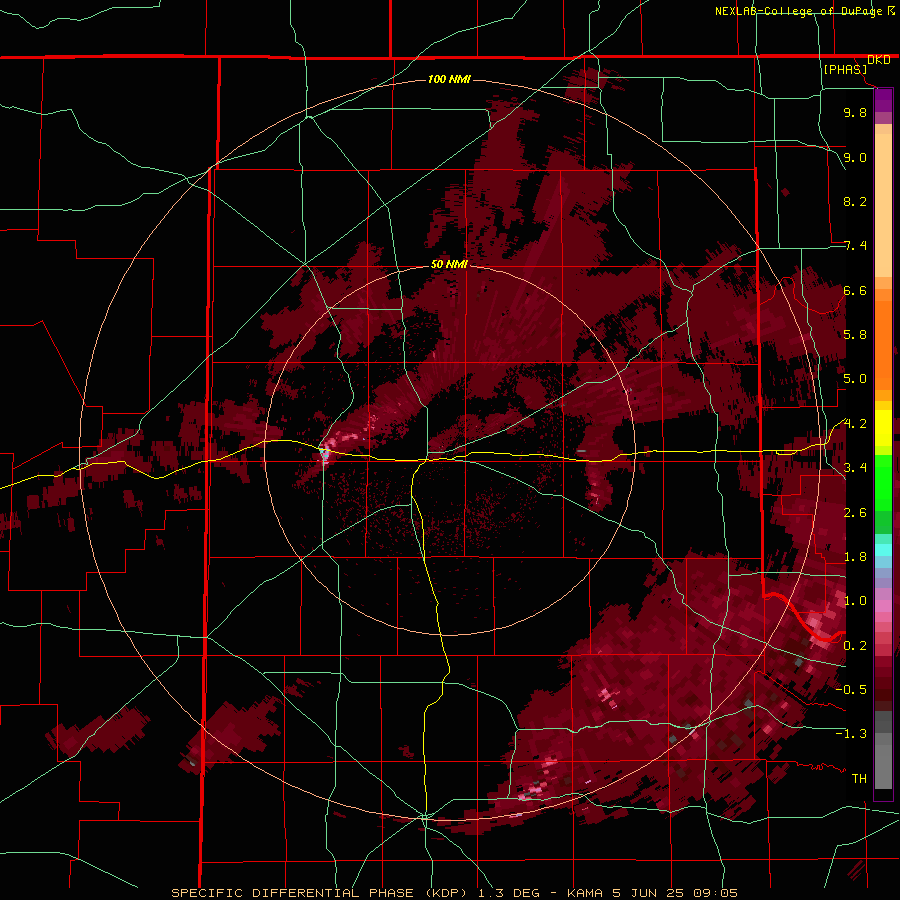Viewport: 900px width, 900px height.
Task: Click the -1.3 scale value
Action: (851, 734)
